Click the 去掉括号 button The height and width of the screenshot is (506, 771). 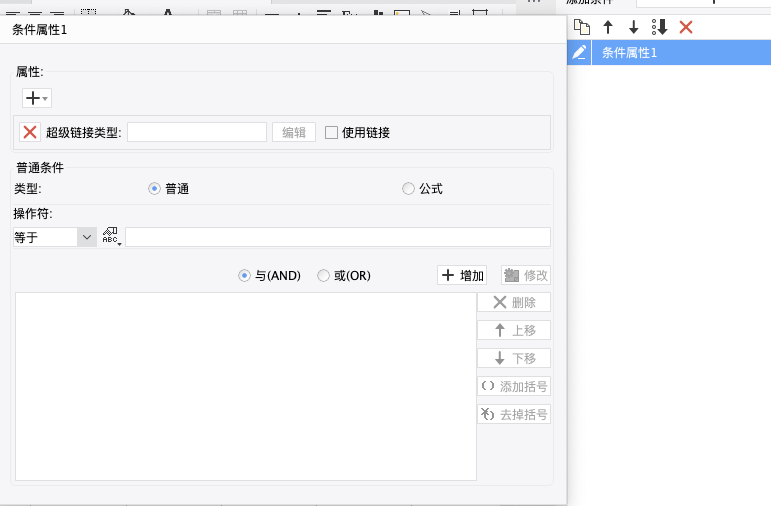click(514, 414)
